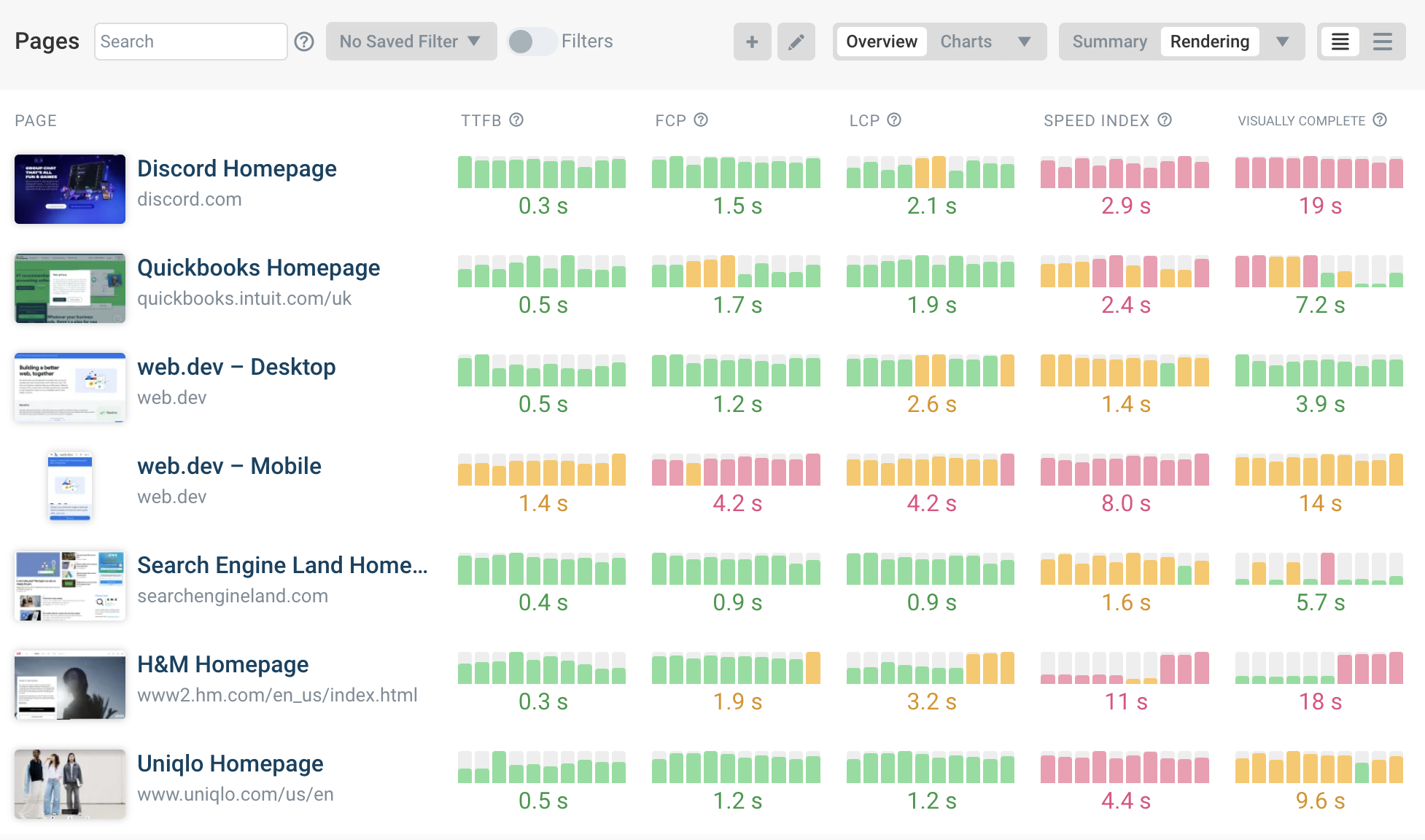Click web.dev Desktop's 2.6 s LCP value
1425x840 pixels.
pyautogui.click(x=931, y=404)
